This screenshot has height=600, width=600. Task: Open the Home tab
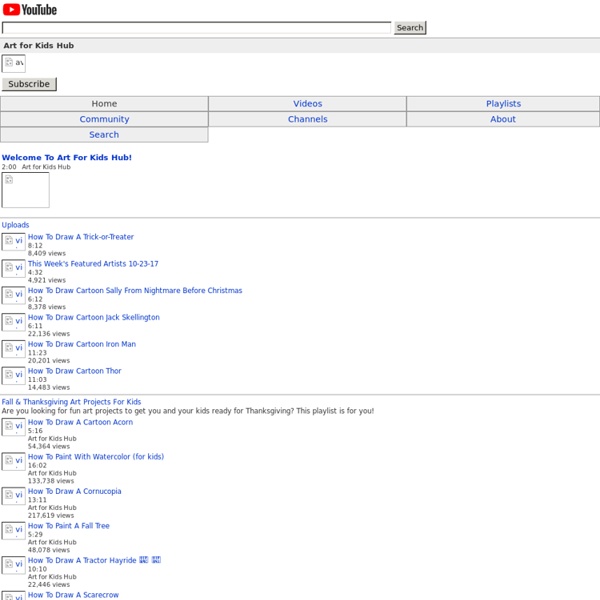tap(104, 104)
